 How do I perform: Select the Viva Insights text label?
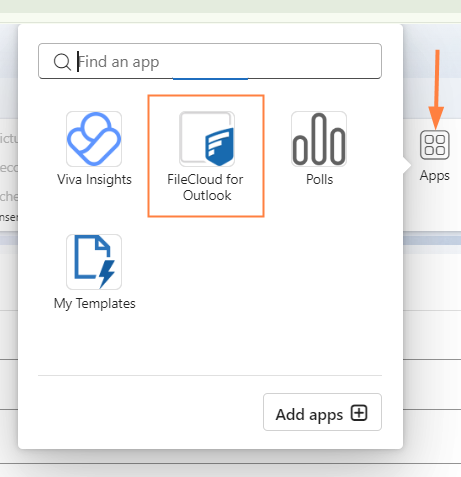click(94, 179)
